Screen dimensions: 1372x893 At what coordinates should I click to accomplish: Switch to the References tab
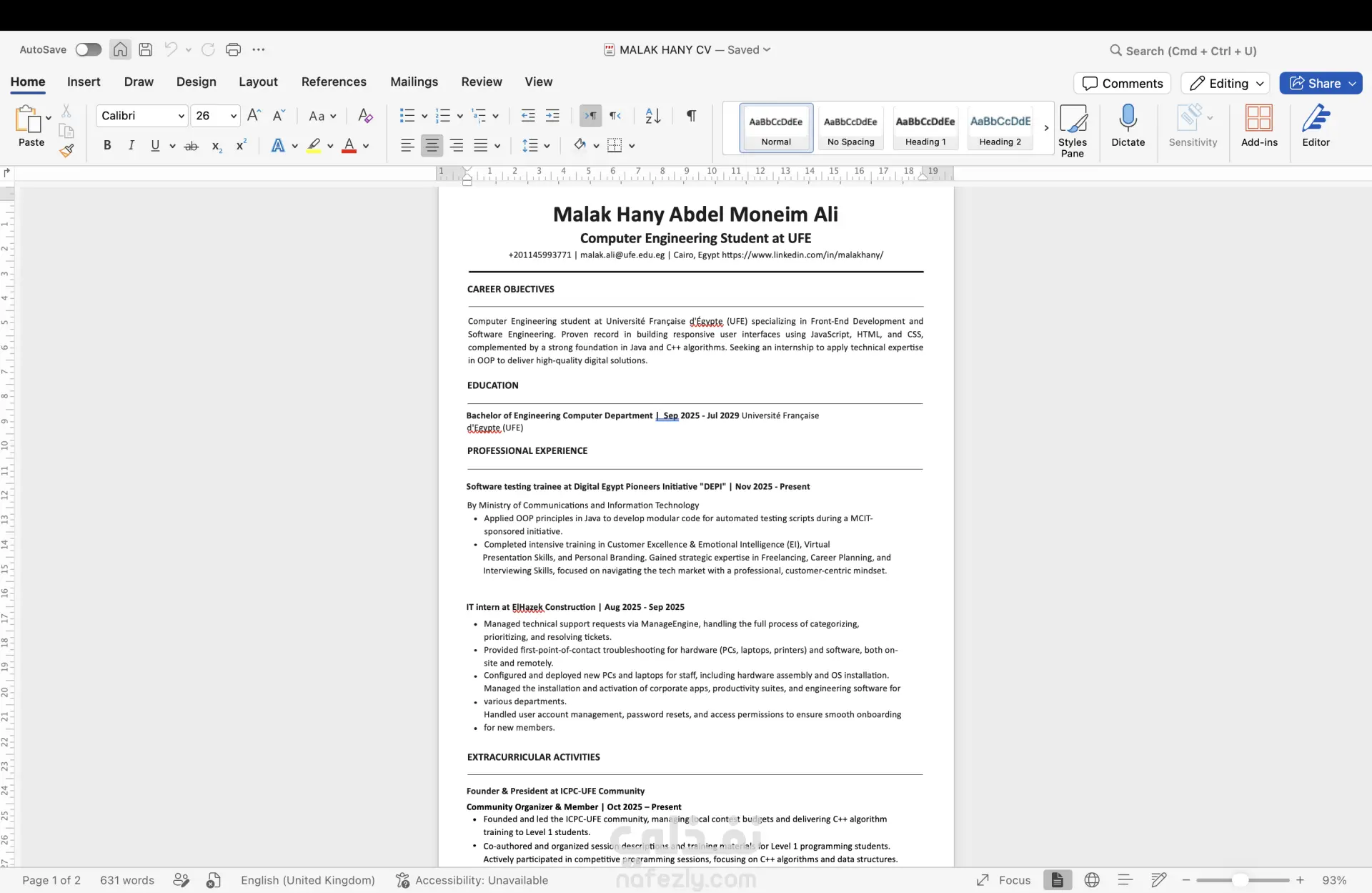[x=334, y=82]
